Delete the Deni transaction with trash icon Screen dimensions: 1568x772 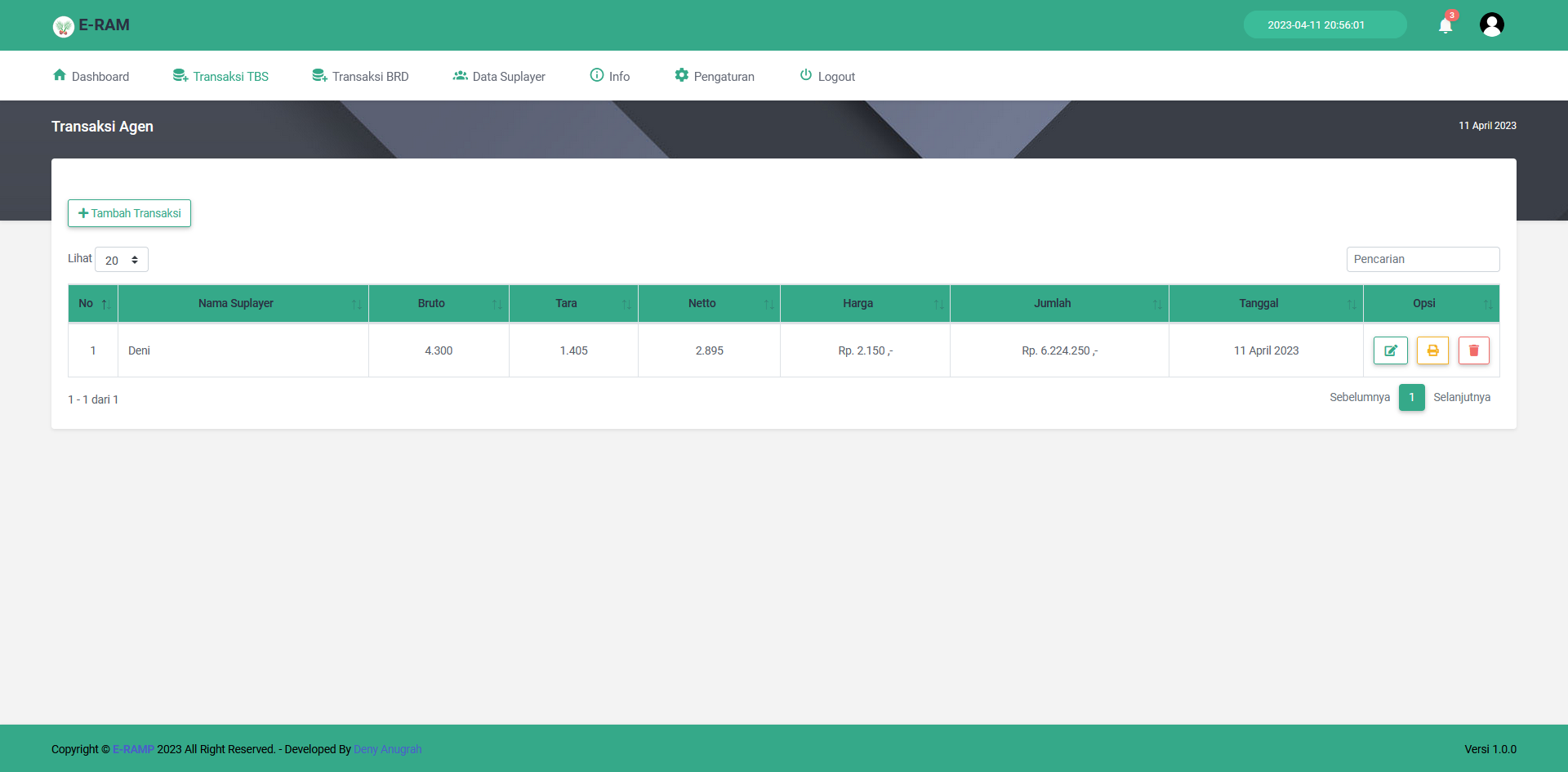click(x=1474, y=350)
